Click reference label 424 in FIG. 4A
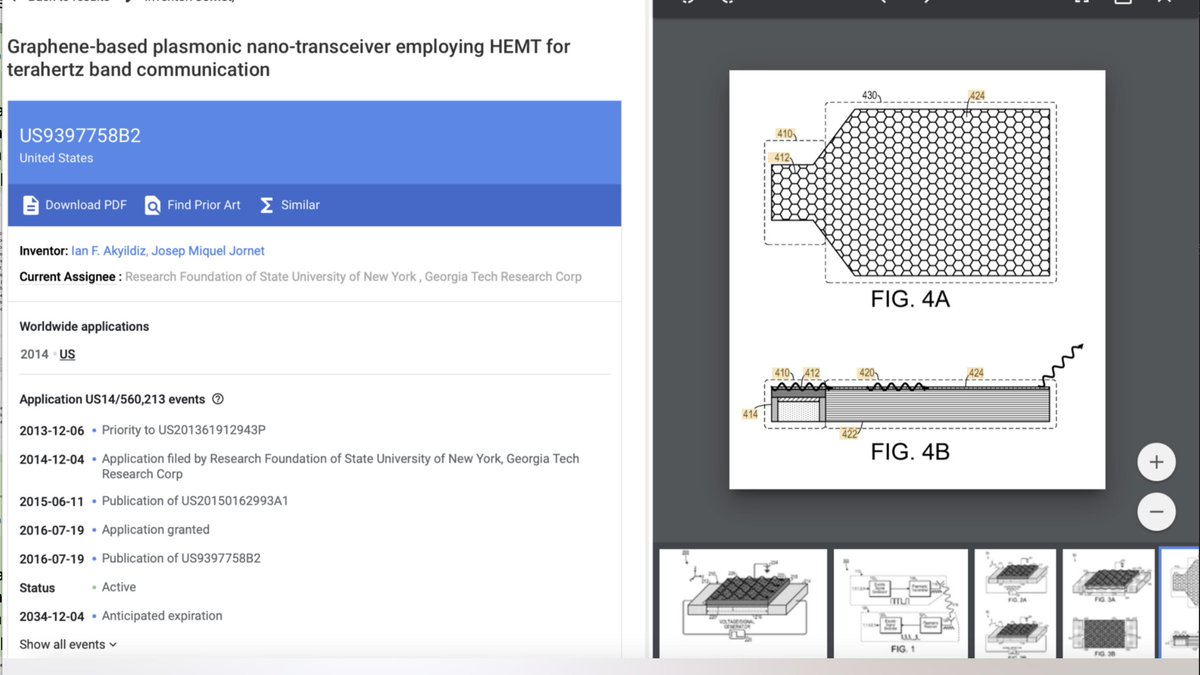The height and width of the screenshot is (675, 1200). [x=977, y=96]
